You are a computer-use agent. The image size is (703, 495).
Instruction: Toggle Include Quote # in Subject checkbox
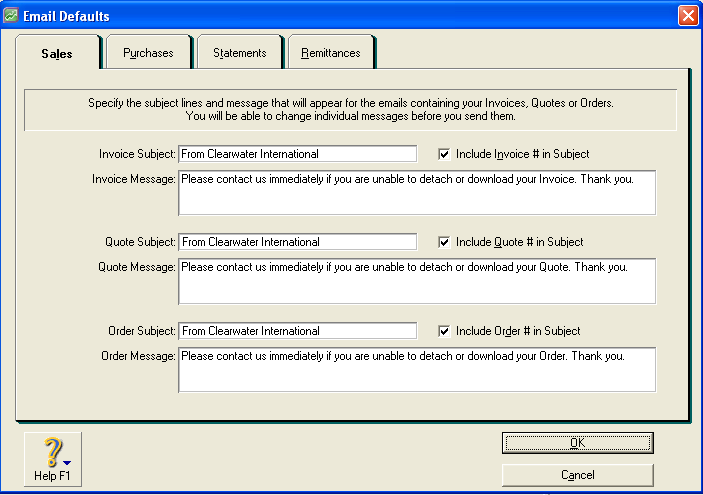(x=444, y=242)
